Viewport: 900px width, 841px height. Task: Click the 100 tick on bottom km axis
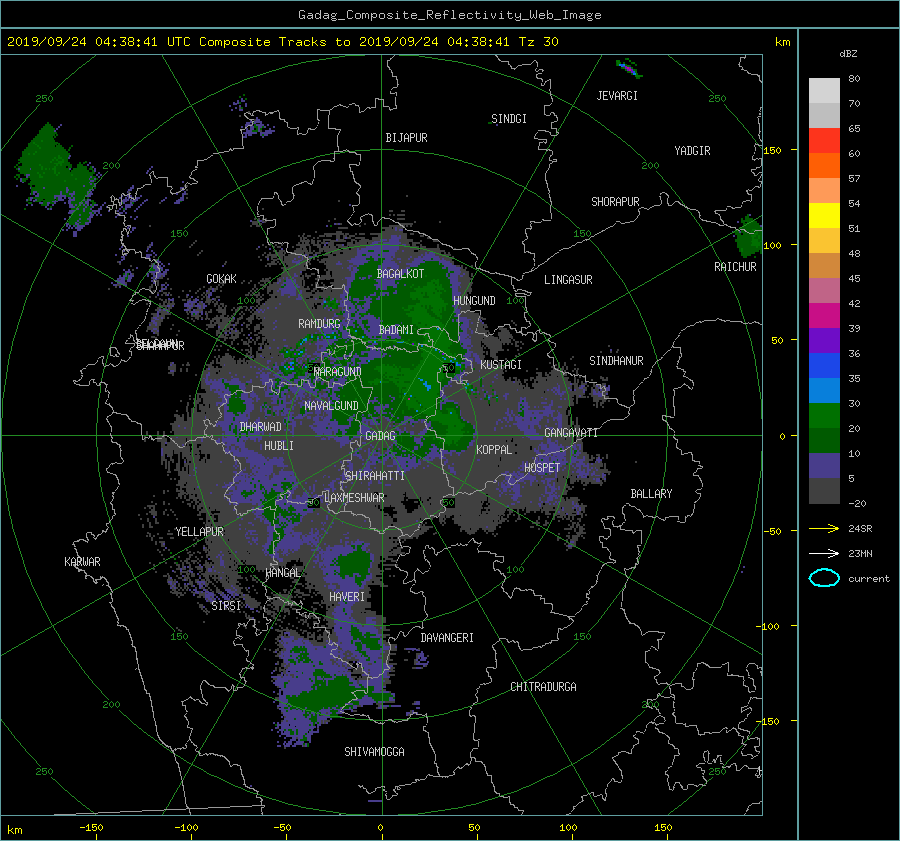click(x=568, y=827)
